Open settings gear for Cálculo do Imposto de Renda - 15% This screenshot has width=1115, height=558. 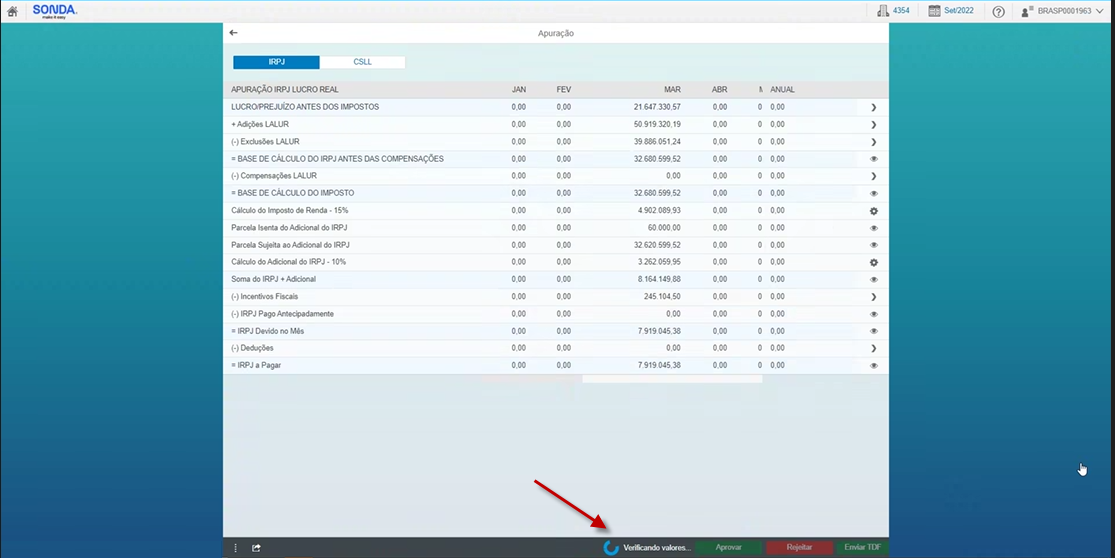(873, 211)
